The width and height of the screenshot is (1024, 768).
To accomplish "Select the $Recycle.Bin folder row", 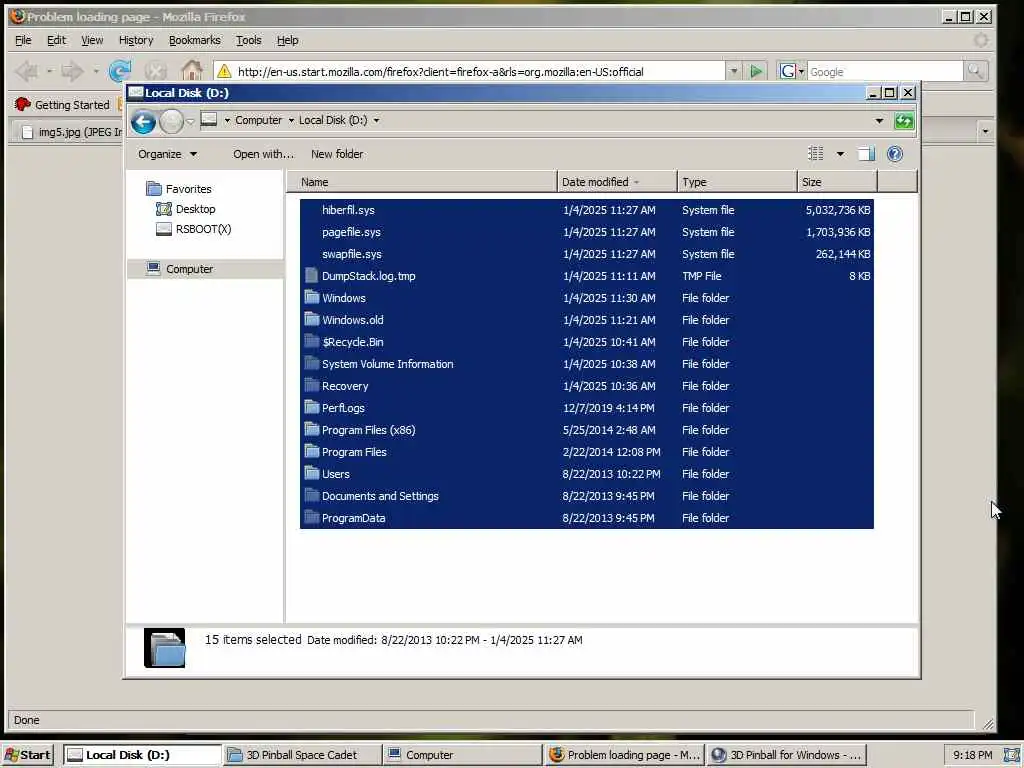I will tap(586, 342).
